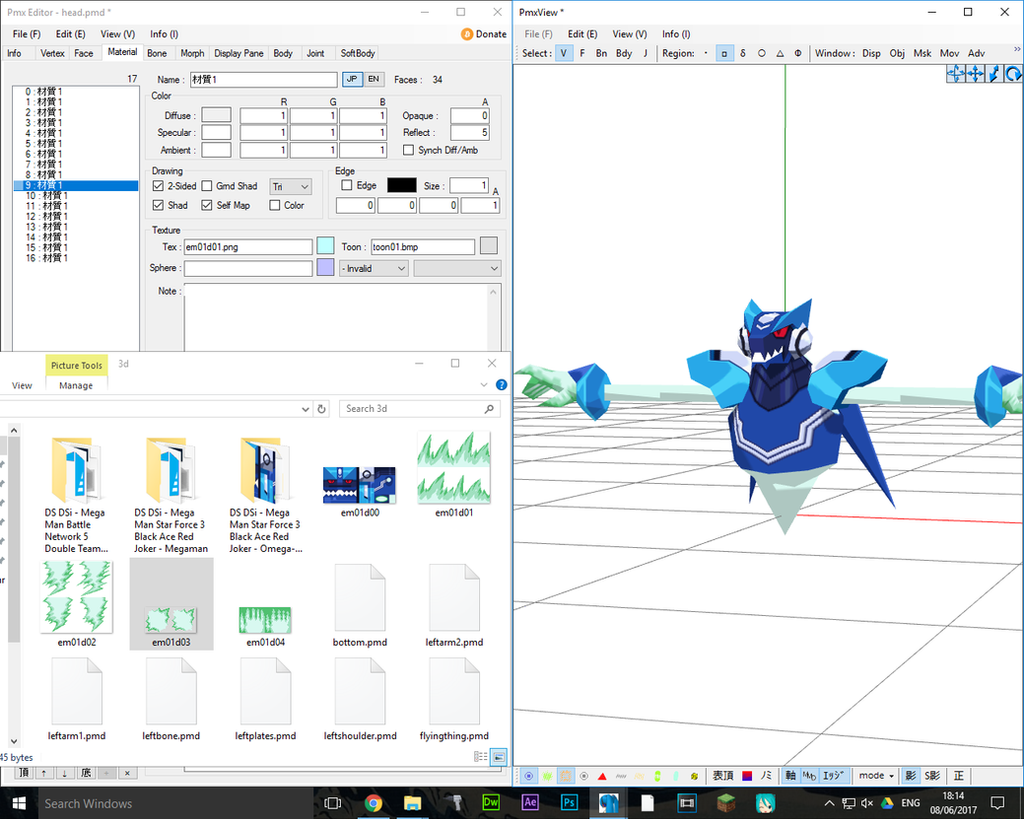Toggle the Self Map checkbox
1024x819 pixels.
coord(207,205)
